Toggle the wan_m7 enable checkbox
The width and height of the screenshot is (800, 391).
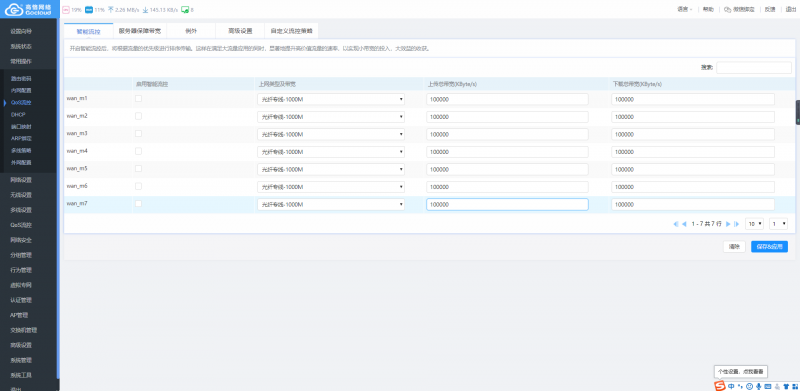pos(138,204)
